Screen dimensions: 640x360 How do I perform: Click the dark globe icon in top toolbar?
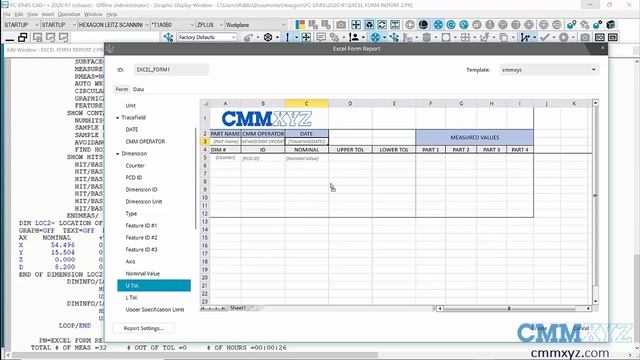tap(423, 24)
